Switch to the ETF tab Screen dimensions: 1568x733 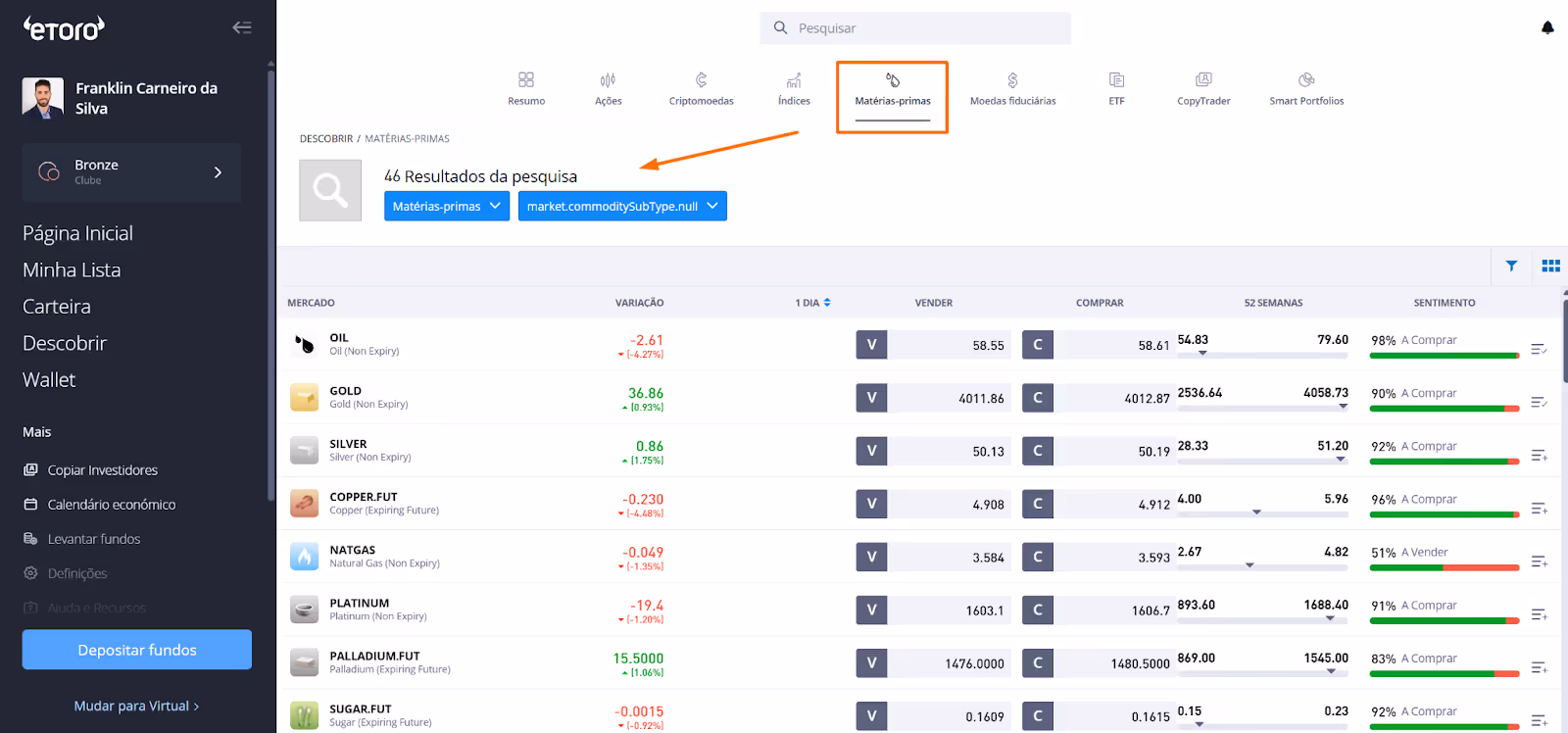[x=1116, y=88]
